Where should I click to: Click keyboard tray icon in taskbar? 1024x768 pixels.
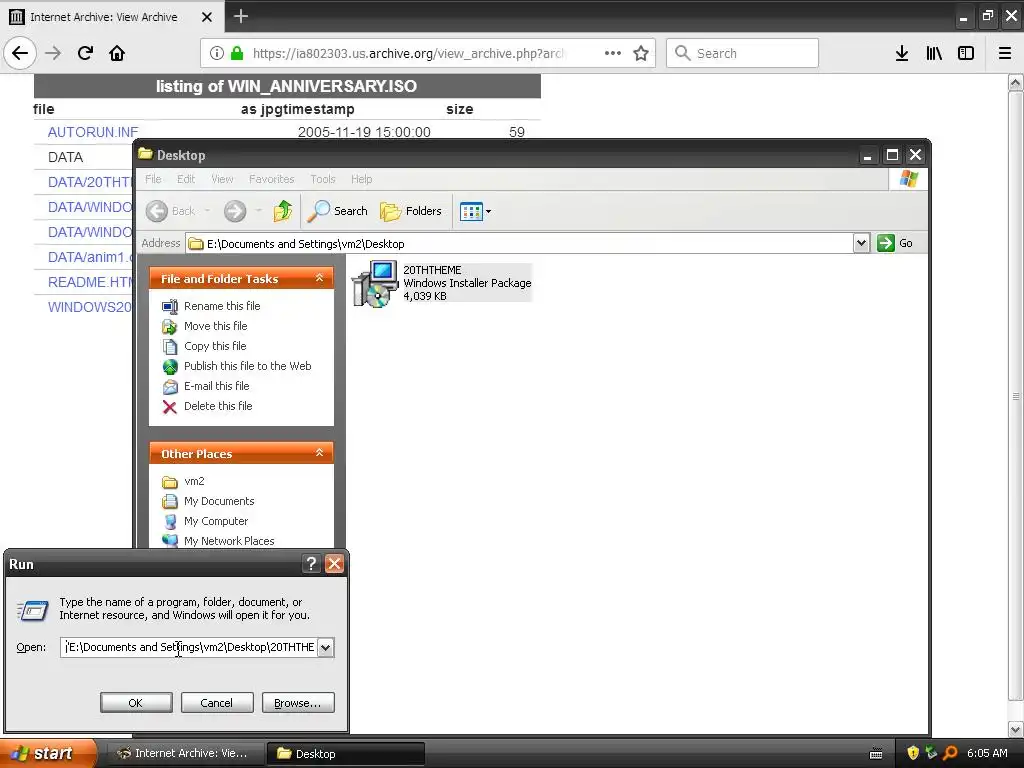pyautogui.click(x=876, y=754)
